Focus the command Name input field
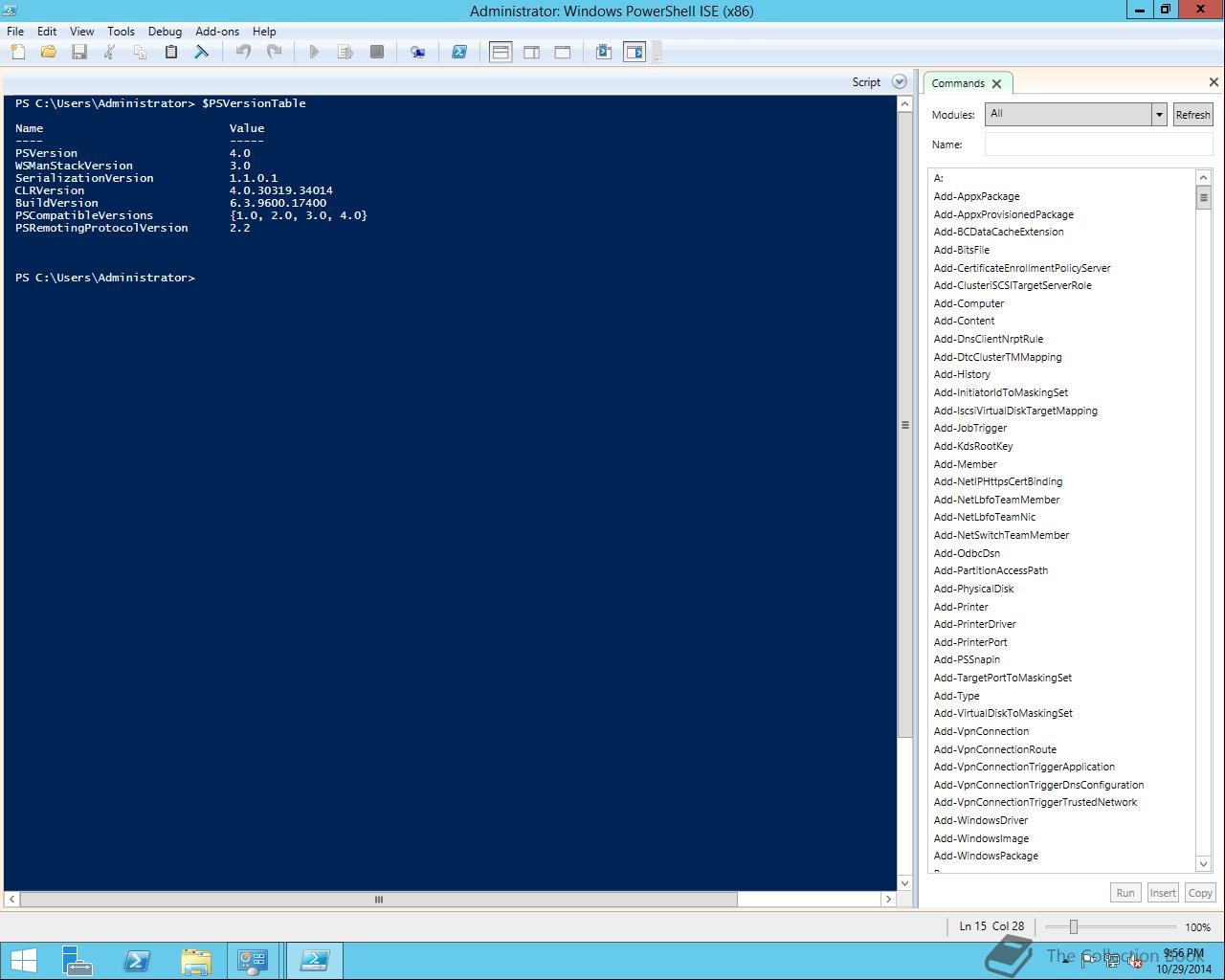This screenshot has width=1225, height=980. tap(1099, 145)
